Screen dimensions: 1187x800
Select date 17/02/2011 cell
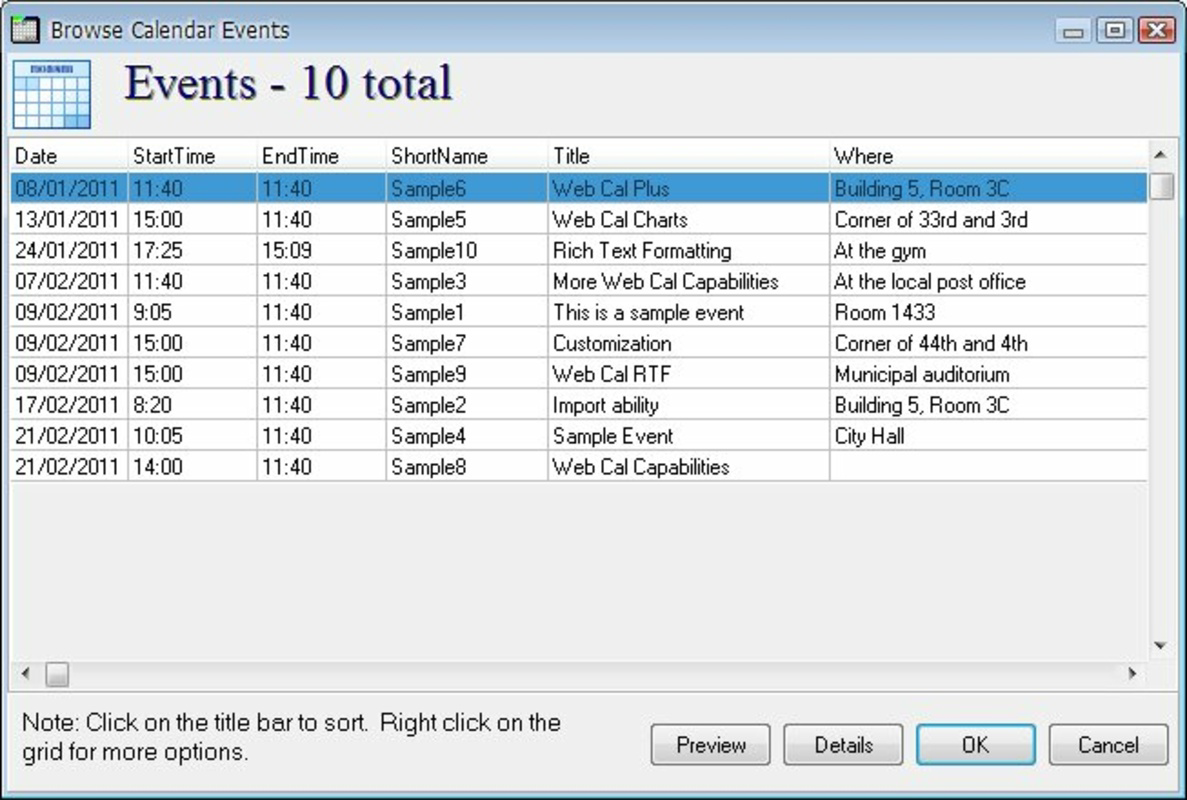tap(69, 406)
